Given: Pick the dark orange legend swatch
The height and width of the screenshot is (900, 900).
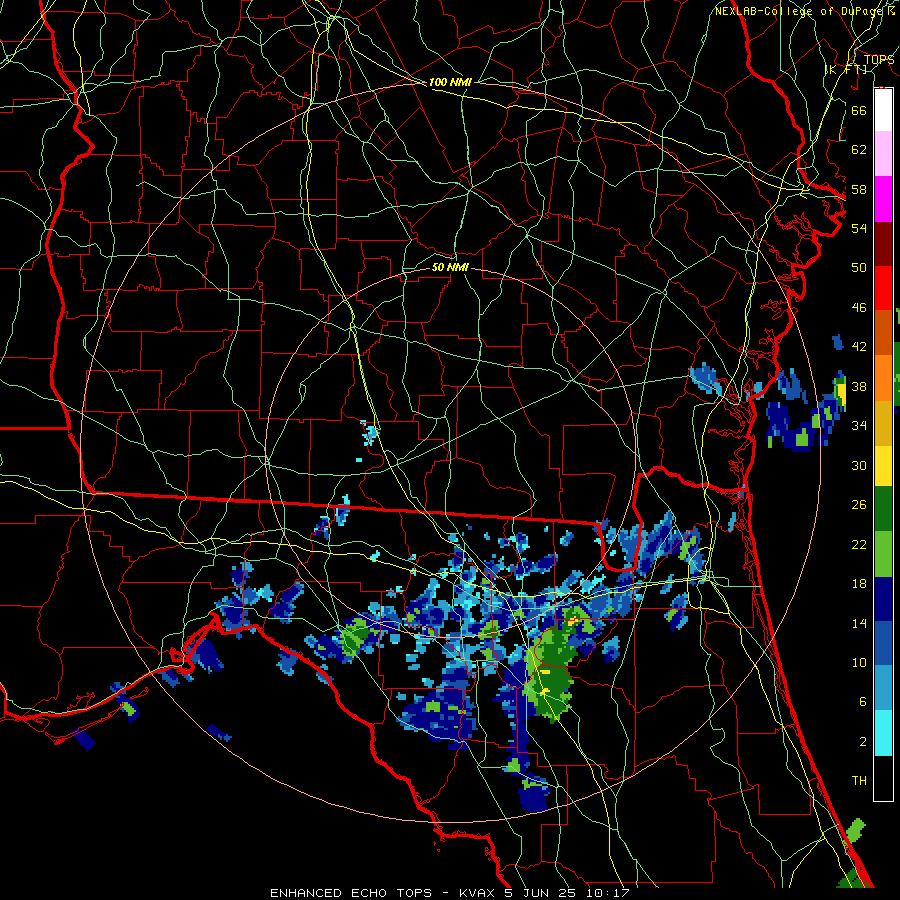Looking at the screenshot, I should coord(883,333).
